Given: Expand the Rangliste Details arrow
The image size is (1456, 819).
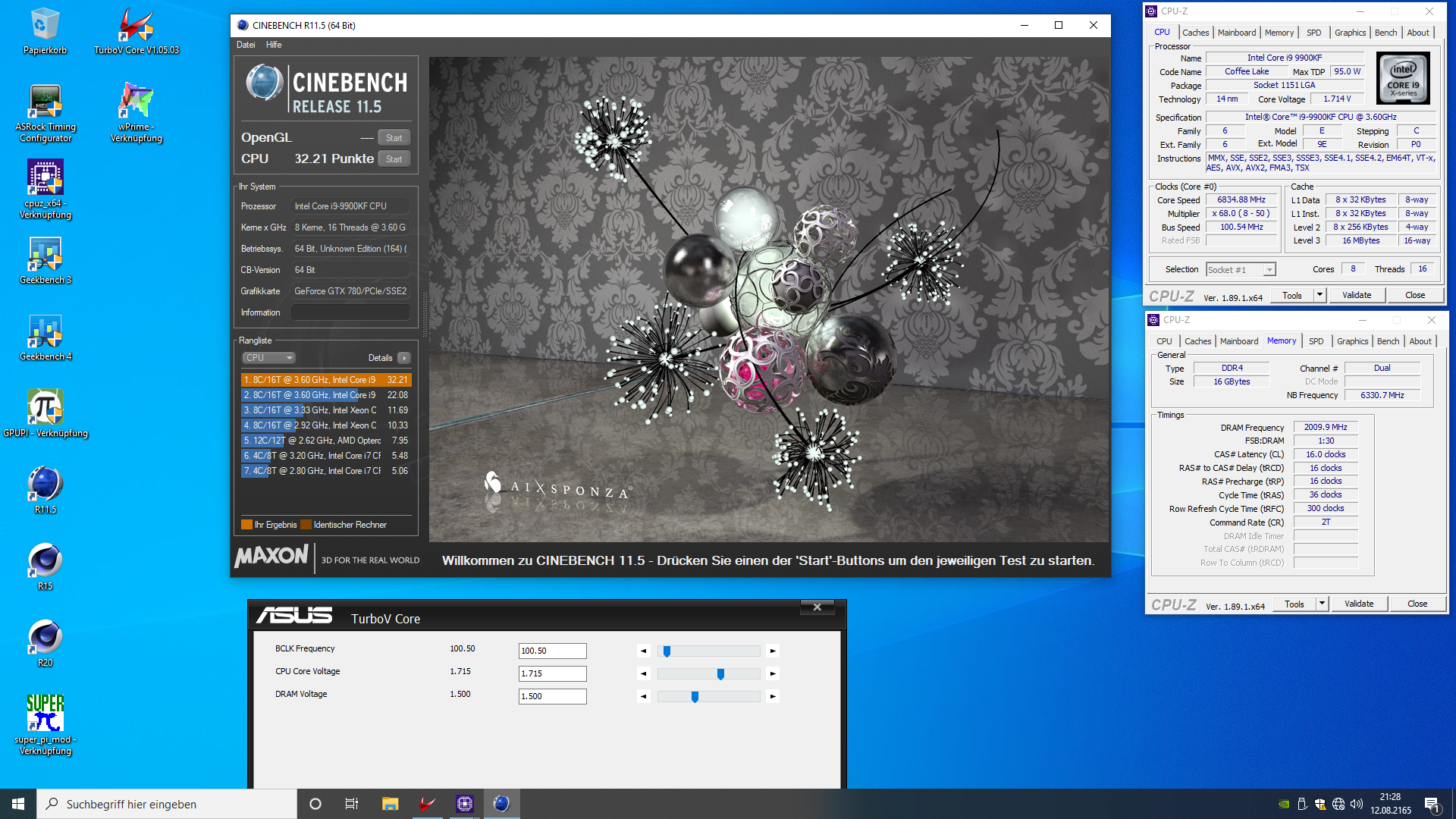Looking at the screenshot, I should click(x=403, y=358).
